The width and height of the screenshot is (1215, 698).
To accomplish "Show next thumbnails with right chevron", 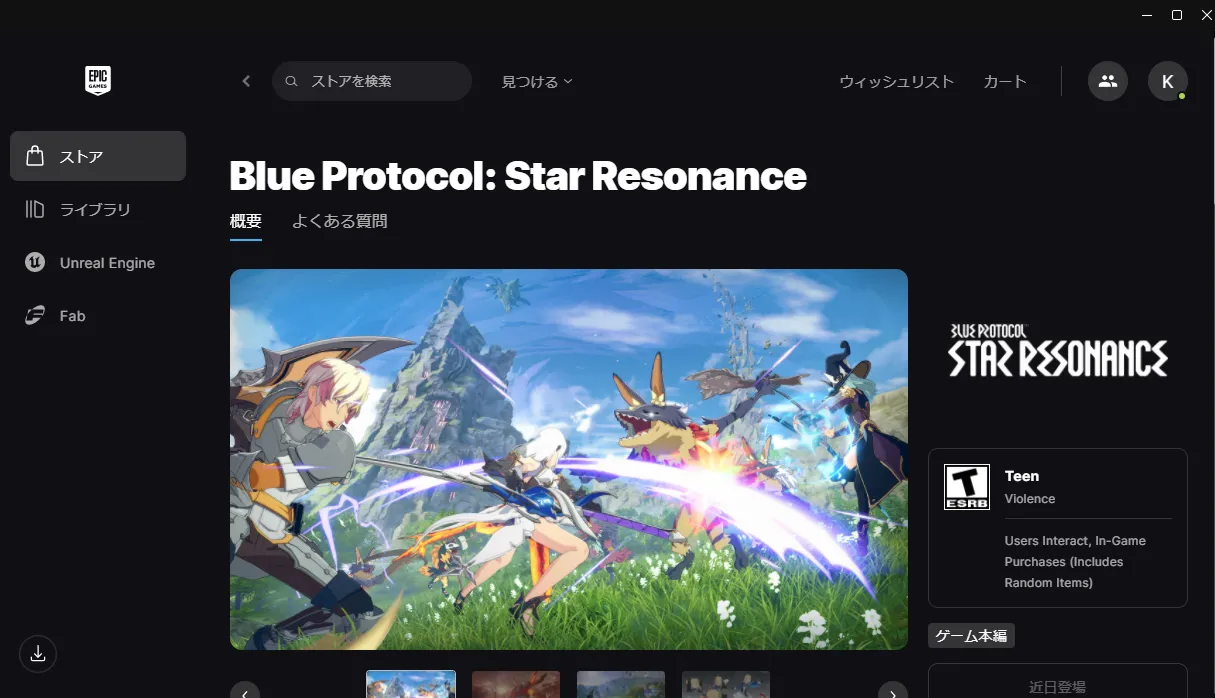I will [x=893, y=692].
